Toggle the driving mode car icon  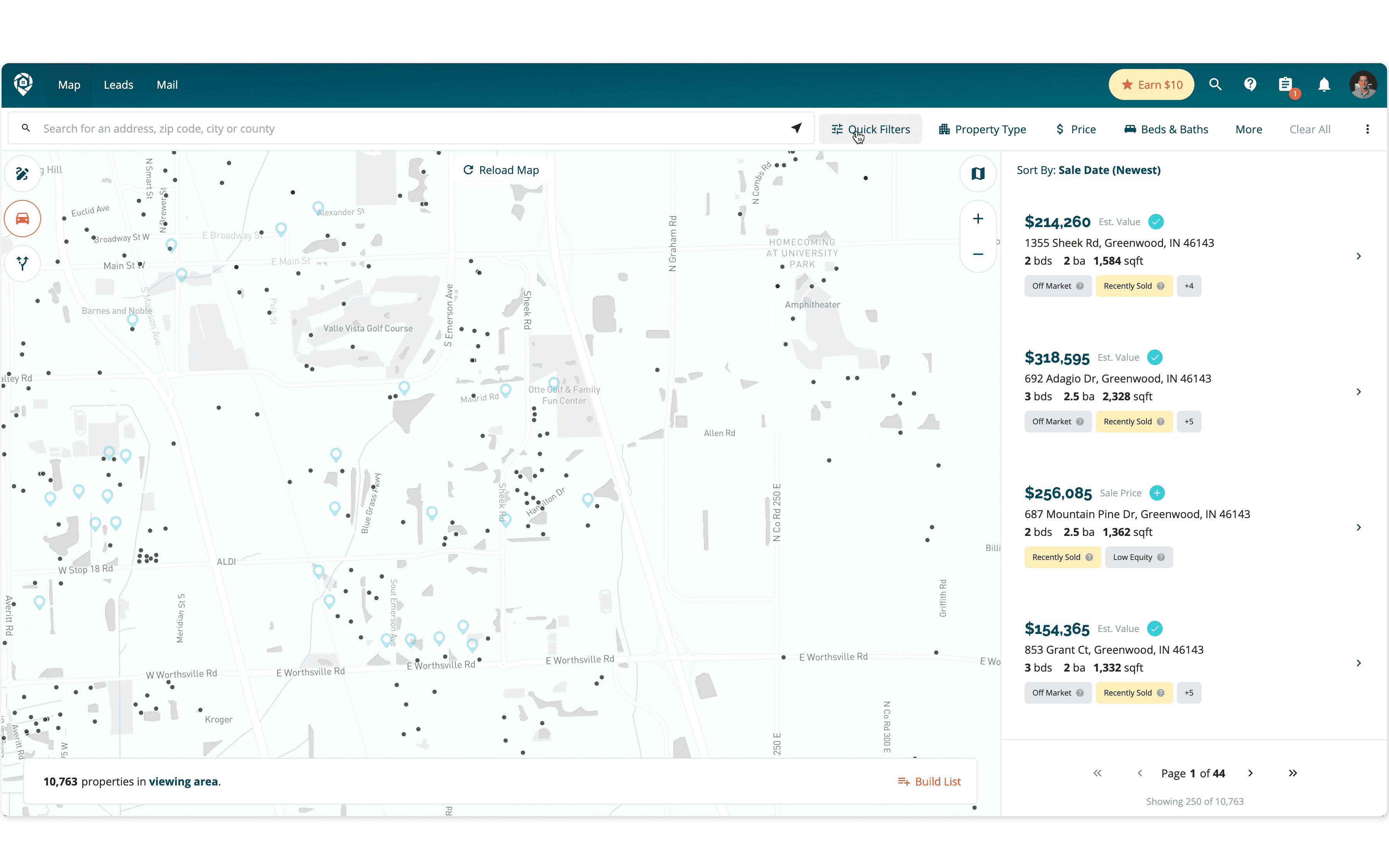tap(22, 219)
